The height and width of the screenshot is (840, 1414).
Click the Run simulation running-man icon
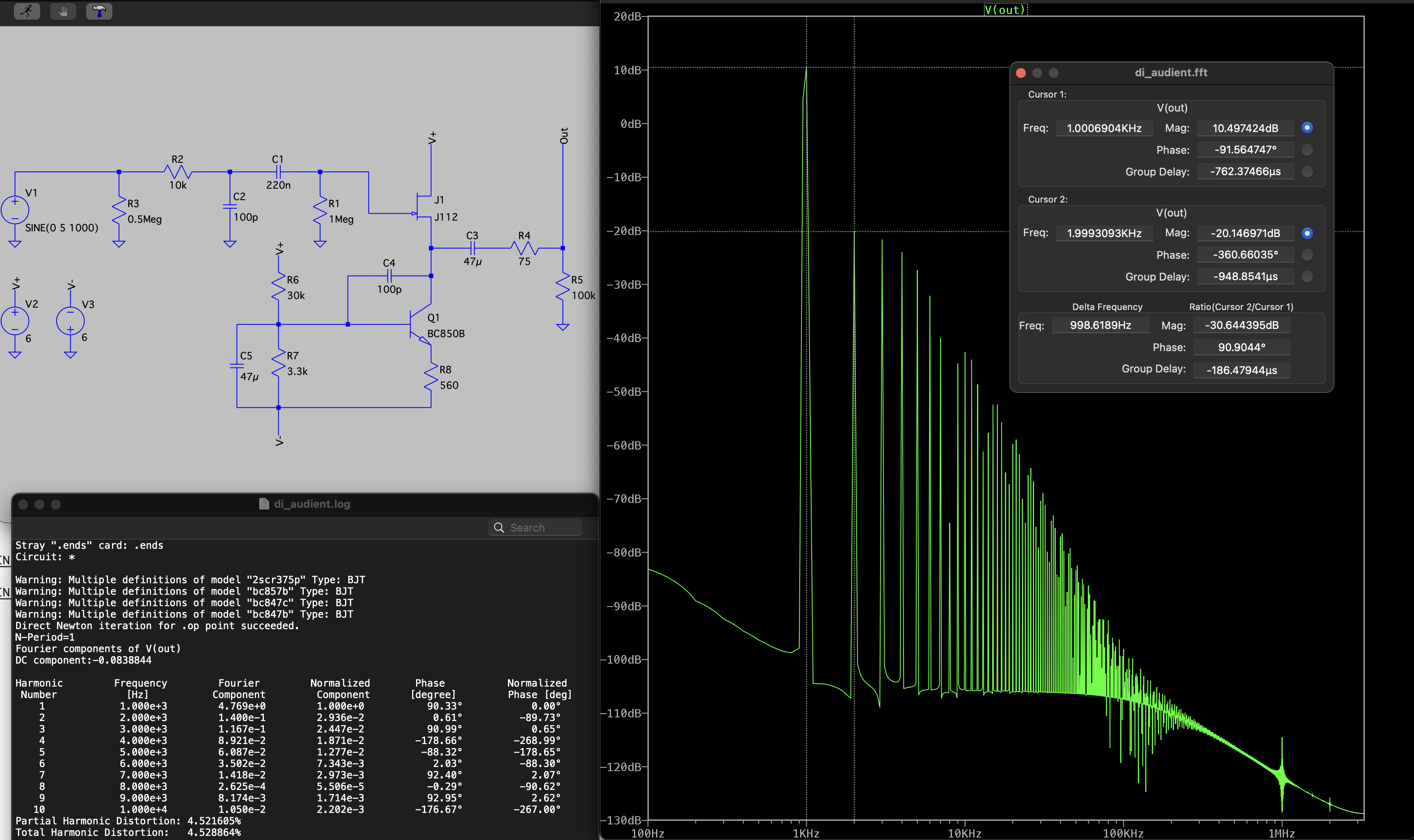[x=27, y=11]
